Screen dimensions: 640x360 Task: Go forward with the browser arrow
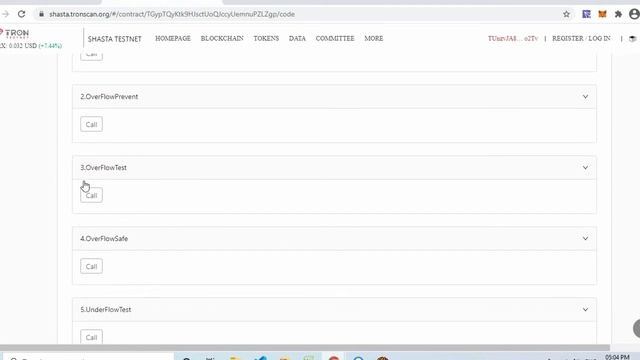click(5, 14)
